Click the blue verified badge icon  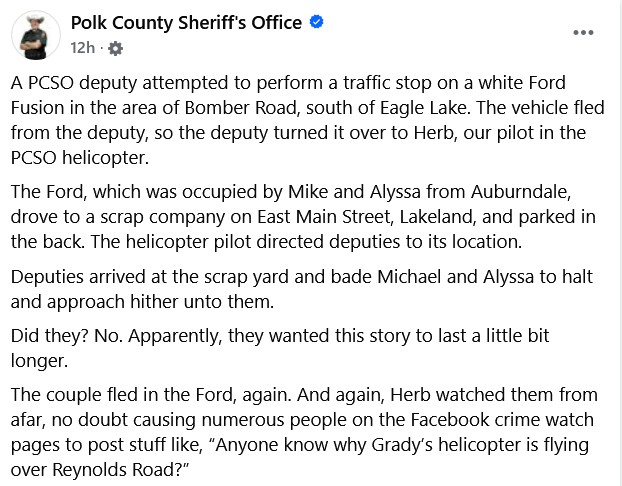[x=316, y=22]
